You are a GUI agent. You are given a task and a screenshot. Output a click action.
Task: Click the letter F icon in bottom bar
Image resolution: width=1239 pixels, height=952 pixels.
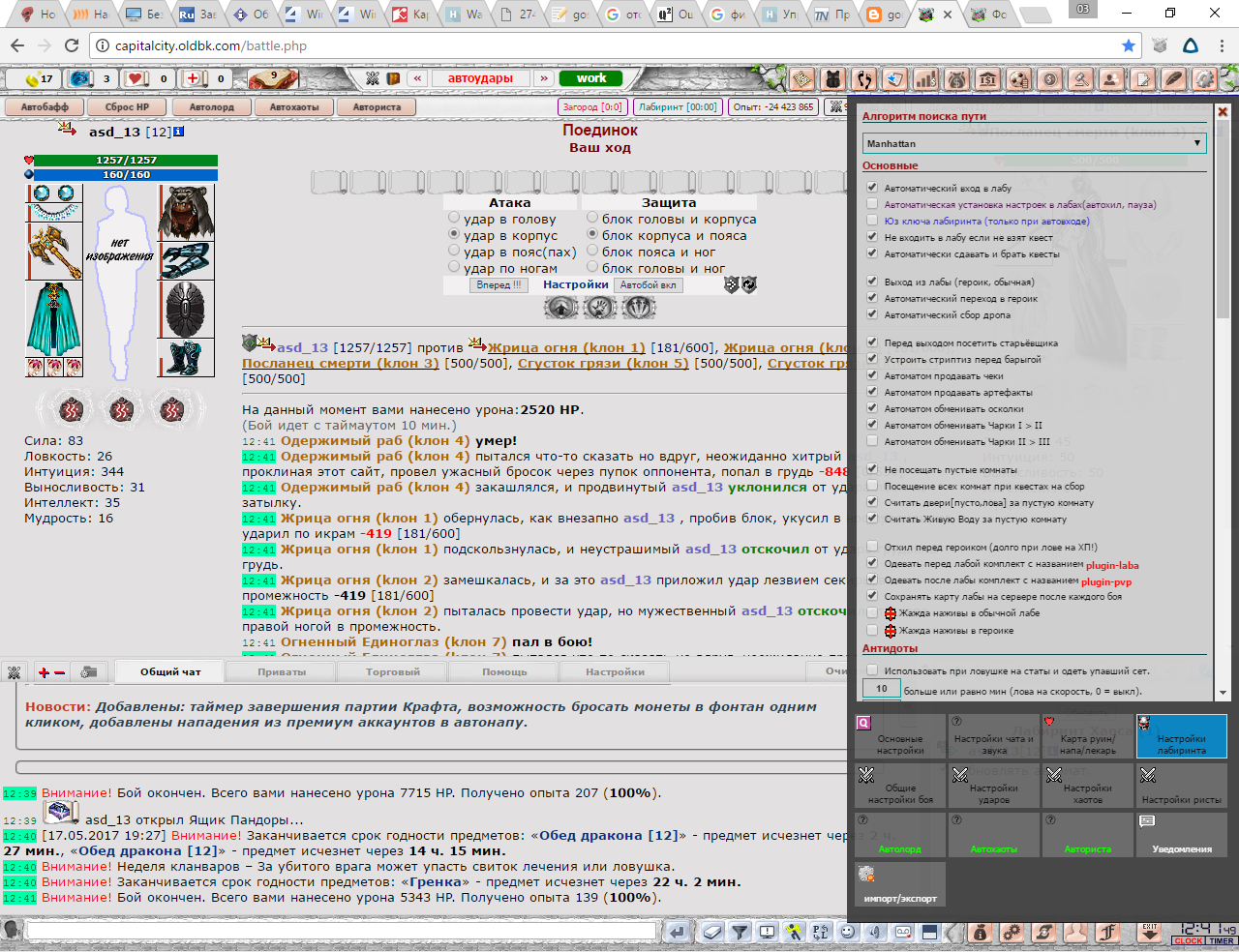1108,932
